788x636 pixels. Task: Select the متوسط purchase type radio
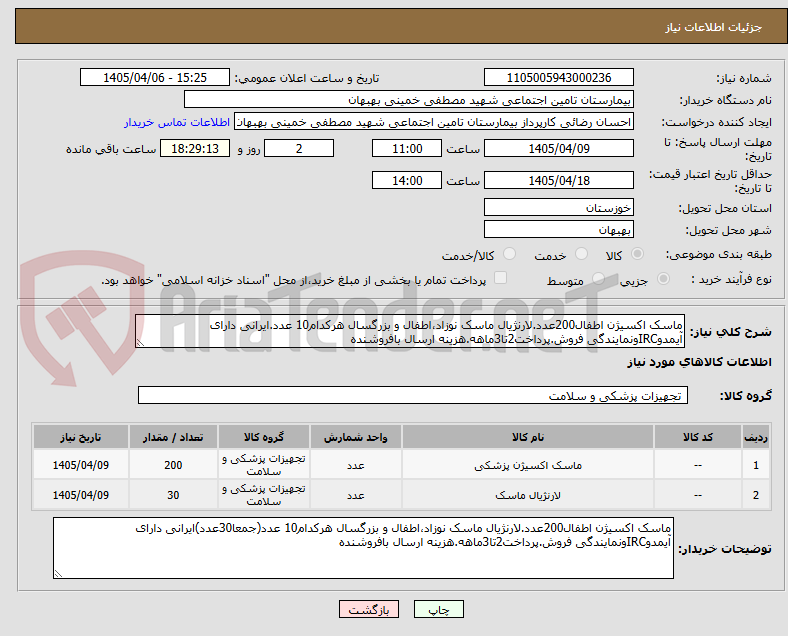[598, 279]
